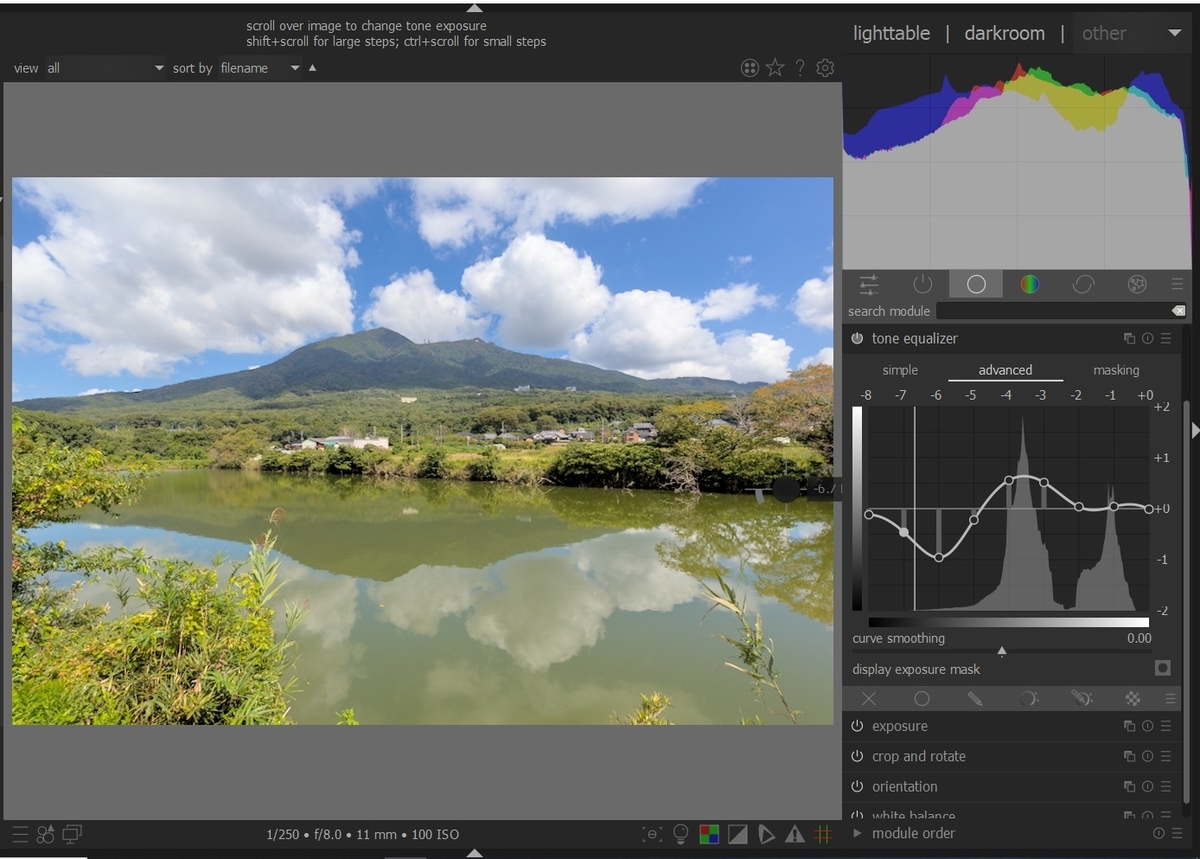Image resolution: width=1200 pixels, height=859 pixels.
Task: Open quick styles icon in bottom bar
Action: (x=46, y=834)
